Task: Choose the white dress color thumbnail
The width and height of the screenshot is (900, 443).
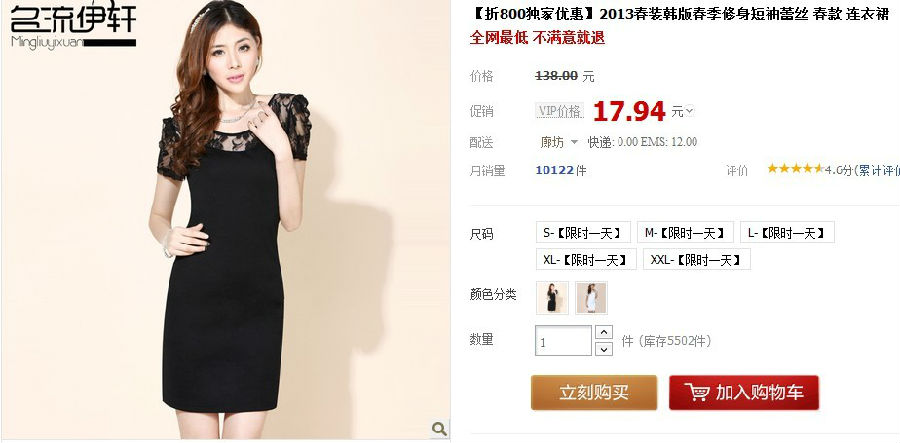Action: point(591,298)
